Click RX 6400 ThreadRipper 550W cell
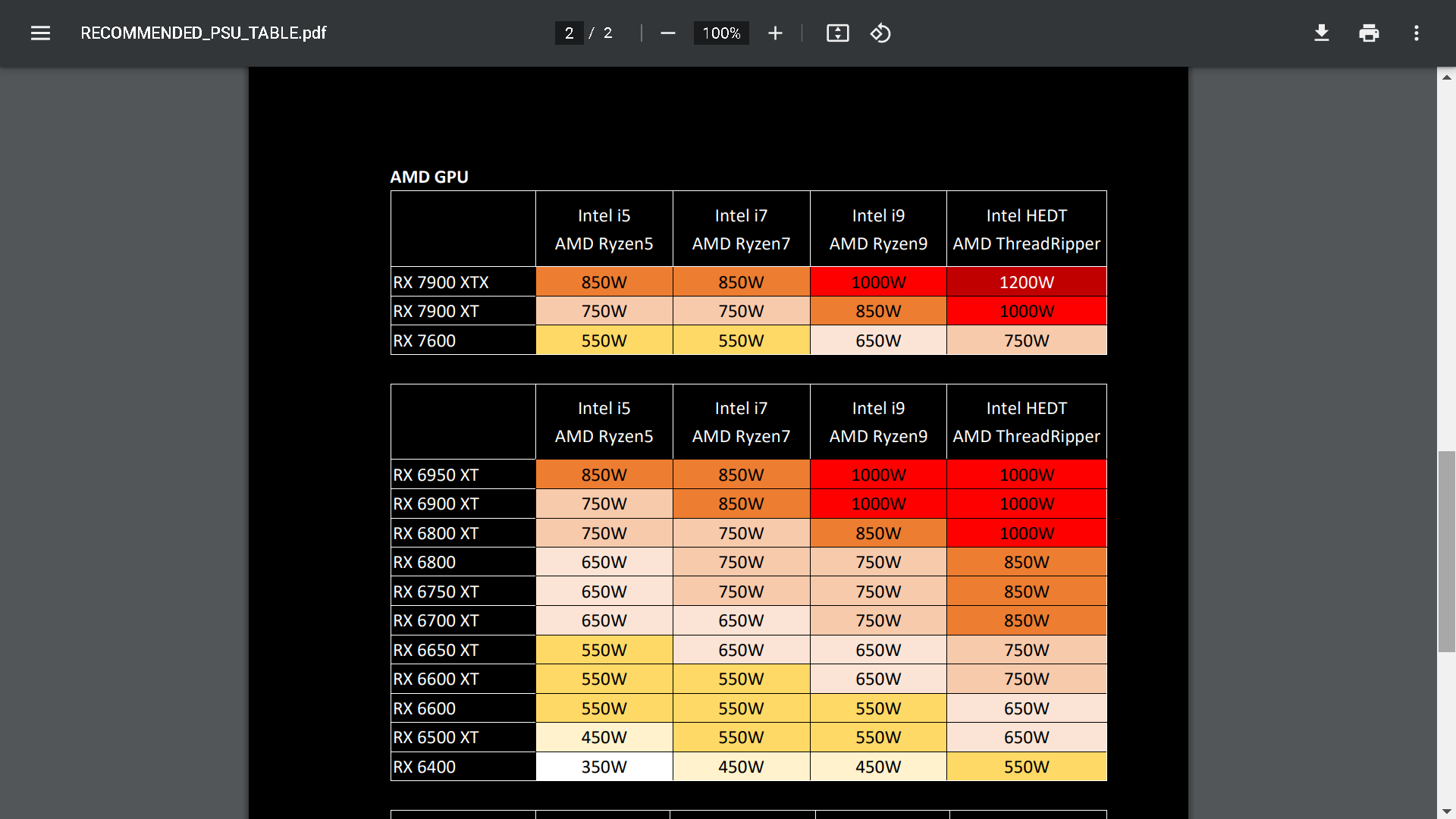This screenshot has height=819, width=1456. (x=1027, y=767)
